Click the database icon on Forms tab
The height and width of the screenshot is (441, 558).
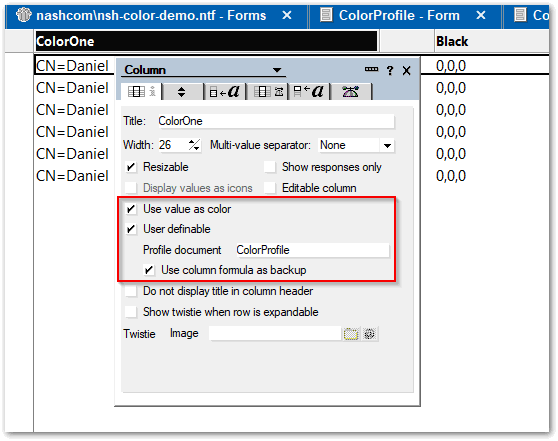tap(23, 15)
